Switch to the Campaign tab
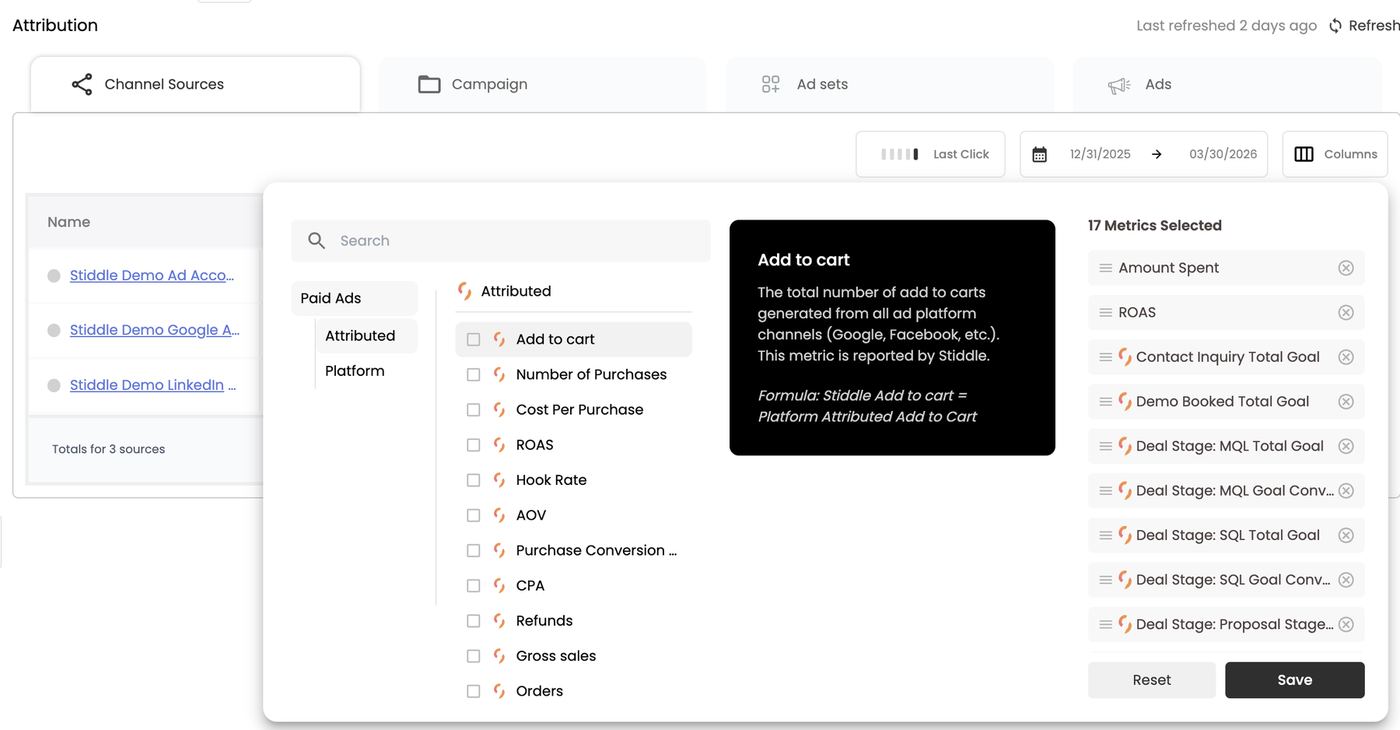 tap(542, 85)
